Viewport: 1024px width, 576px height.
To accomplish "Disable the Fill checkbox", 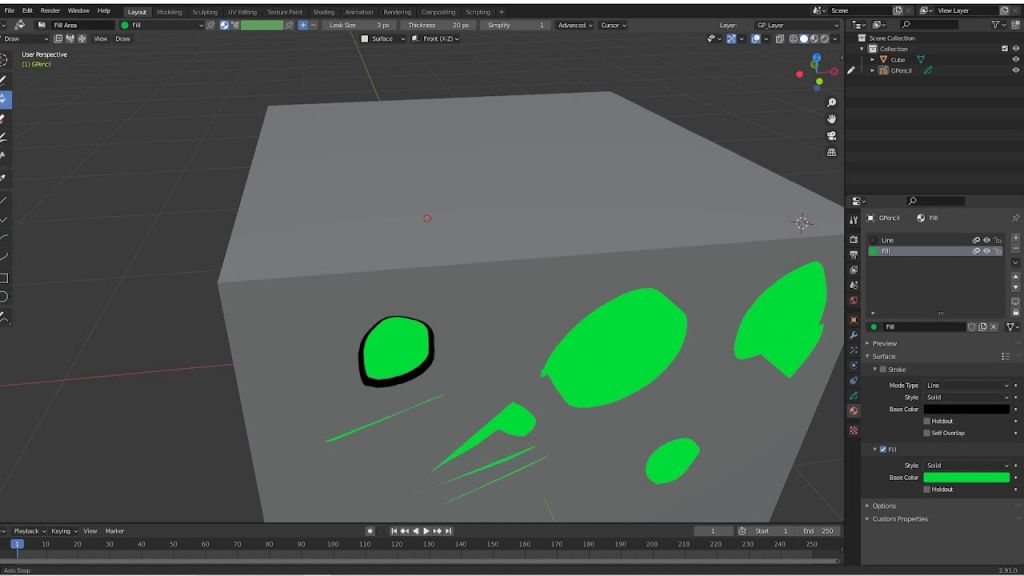I will coord(882,449).
